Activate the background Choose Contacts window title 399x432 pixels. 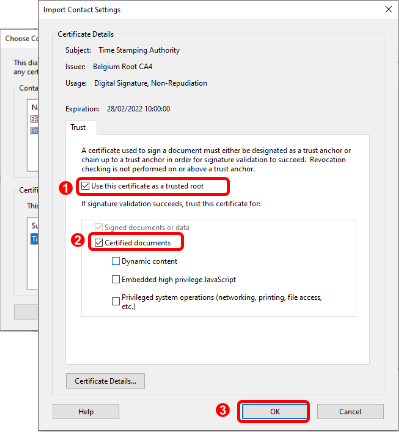pos(21,39)
